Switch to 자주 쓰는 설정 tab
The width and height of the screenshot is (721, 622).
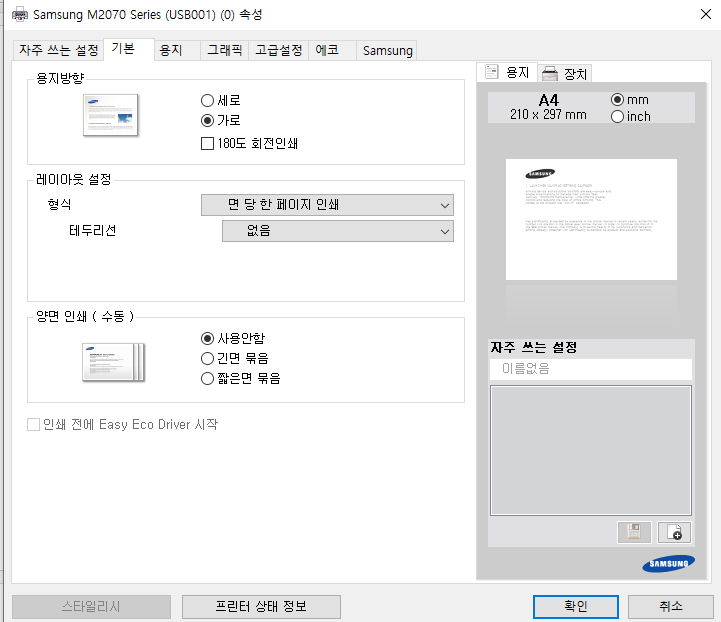[58, 50]
